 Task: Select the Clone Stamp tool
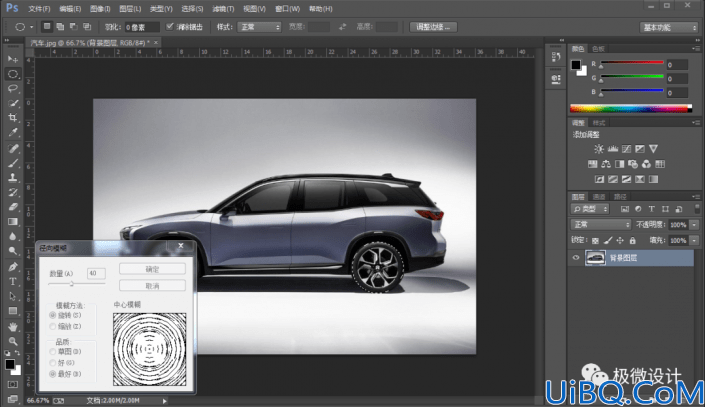pos(13,178)
